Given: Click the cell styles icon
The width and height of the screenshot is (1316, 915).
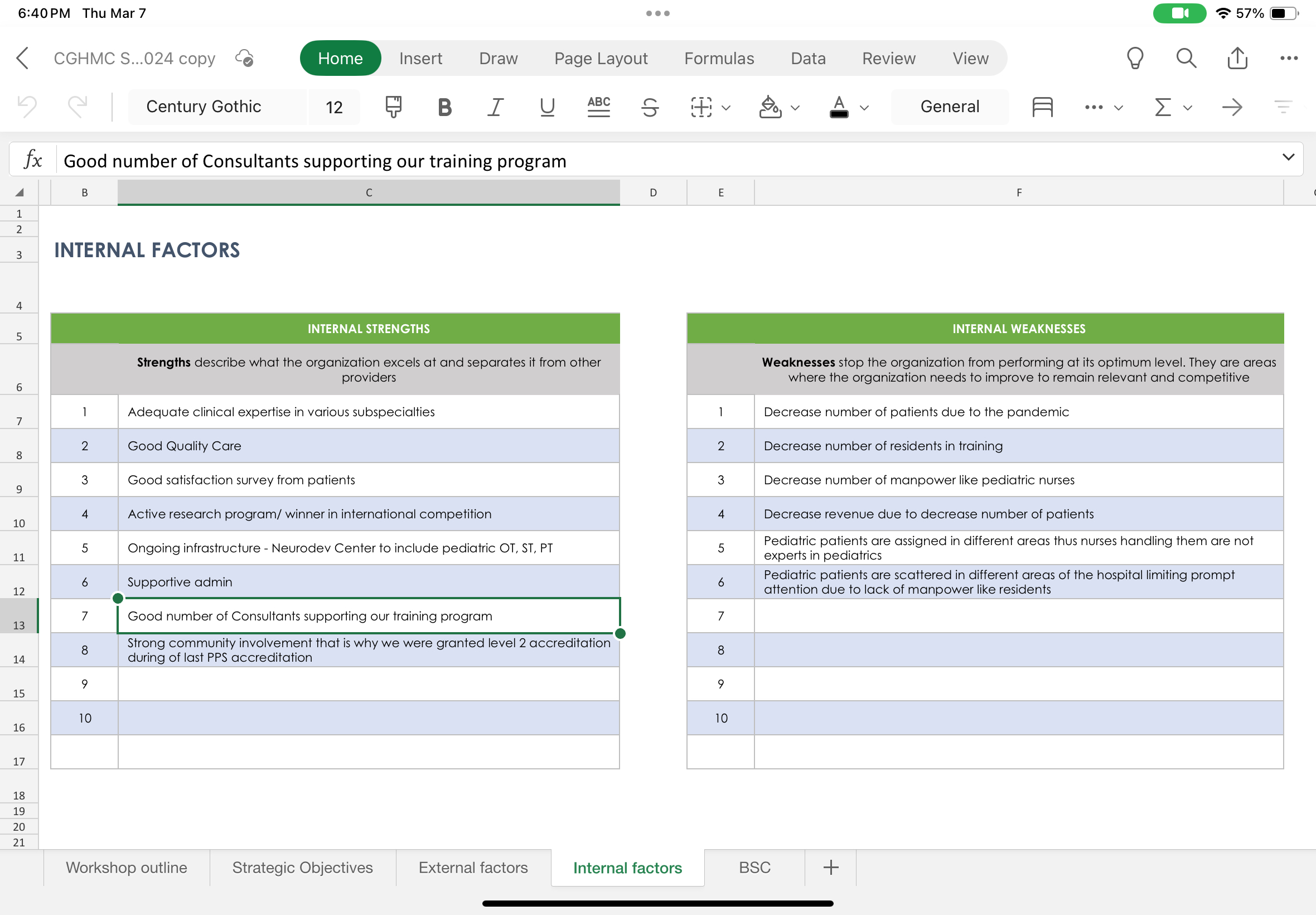Looking at the screenshot, I should 1042,107.
